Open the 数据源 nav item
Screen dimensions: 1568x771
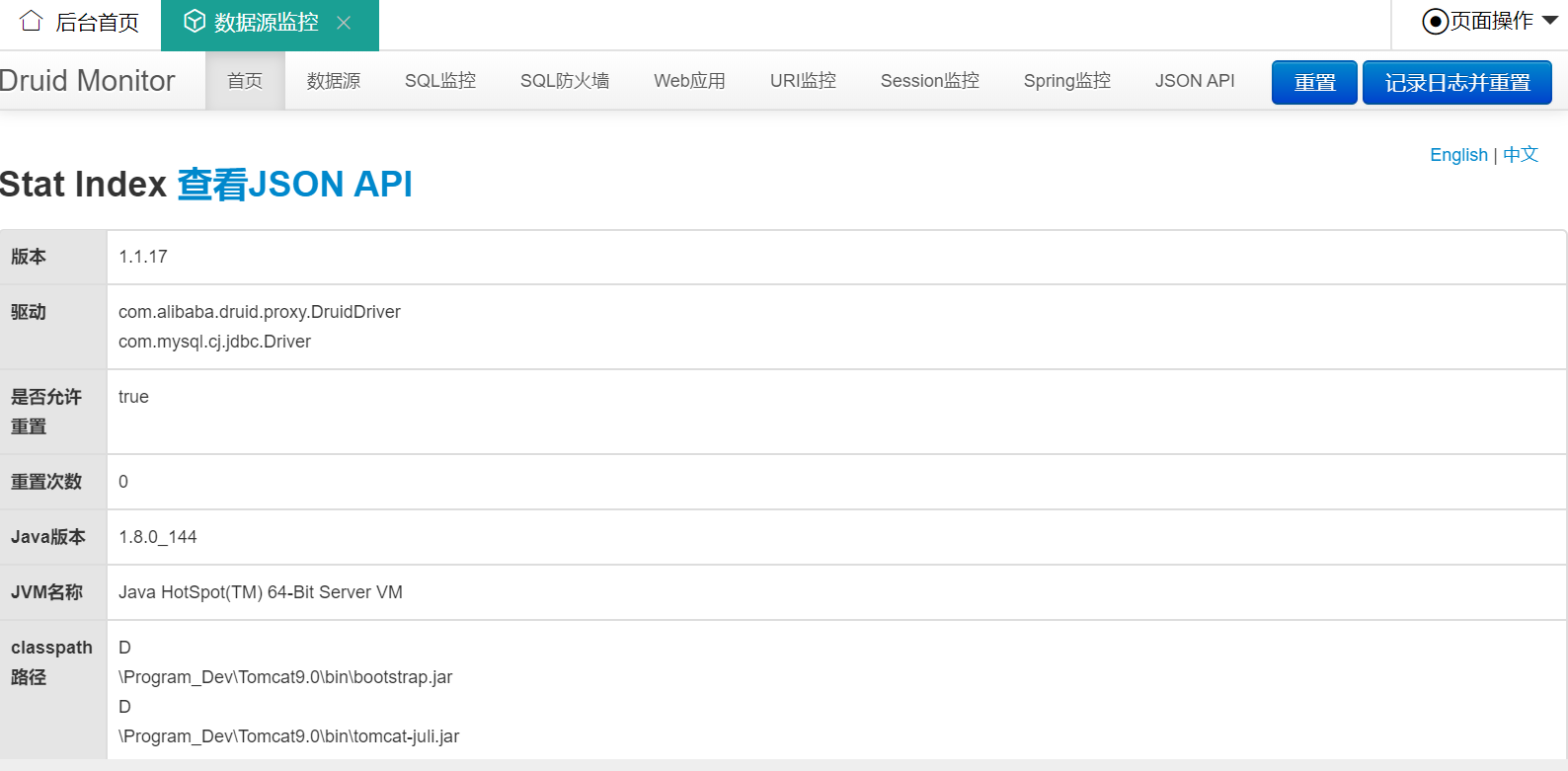click(x=334, y=81)
